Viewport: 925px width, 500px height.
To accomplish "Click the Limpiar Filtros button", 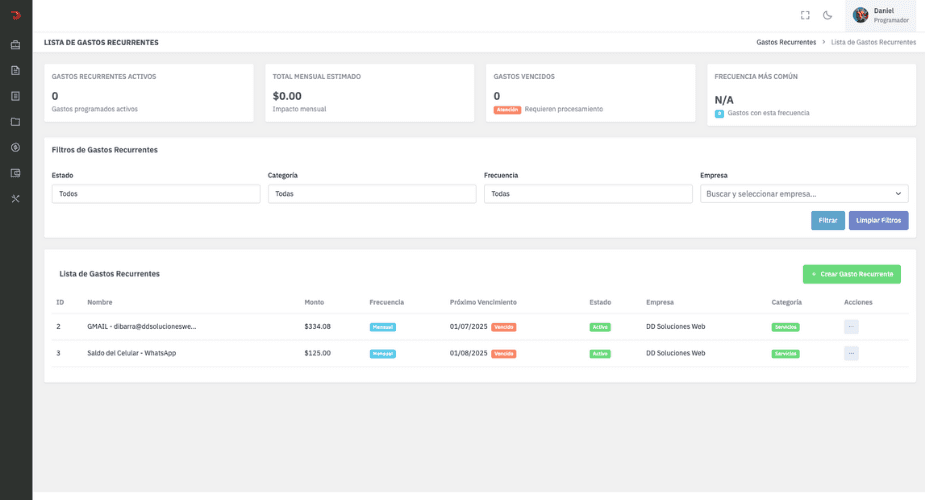I will (x=878, y=220).
